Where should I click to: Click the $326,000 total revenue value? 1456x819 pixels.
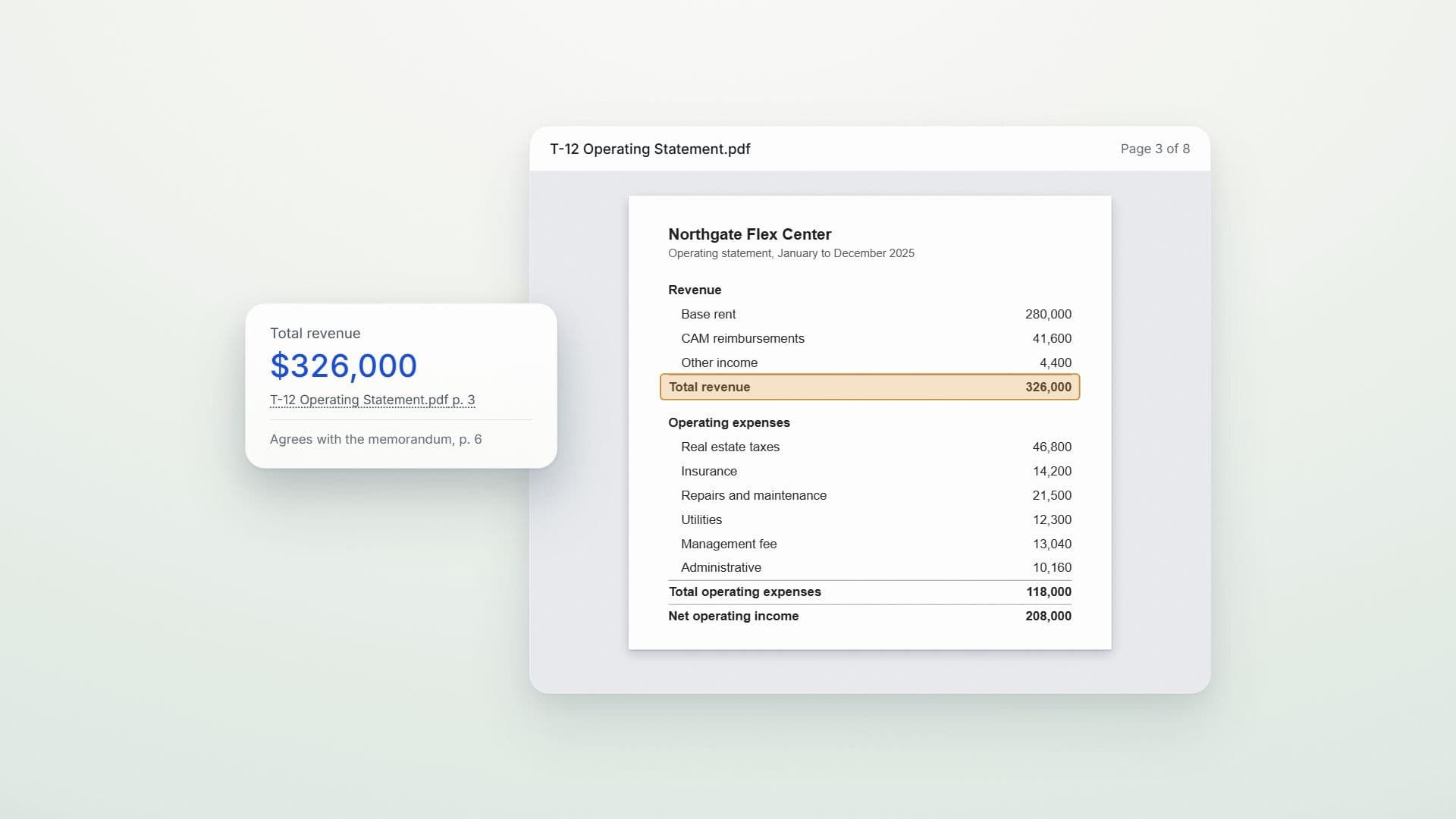pyautogui.click(x=344, y=366)
